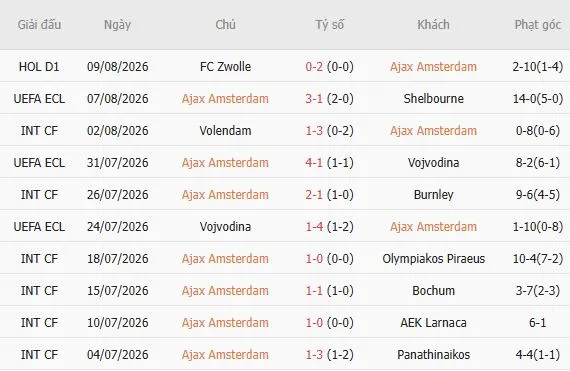Open the Bochum team link
The image size is (570, 371).
coord(433,291)
